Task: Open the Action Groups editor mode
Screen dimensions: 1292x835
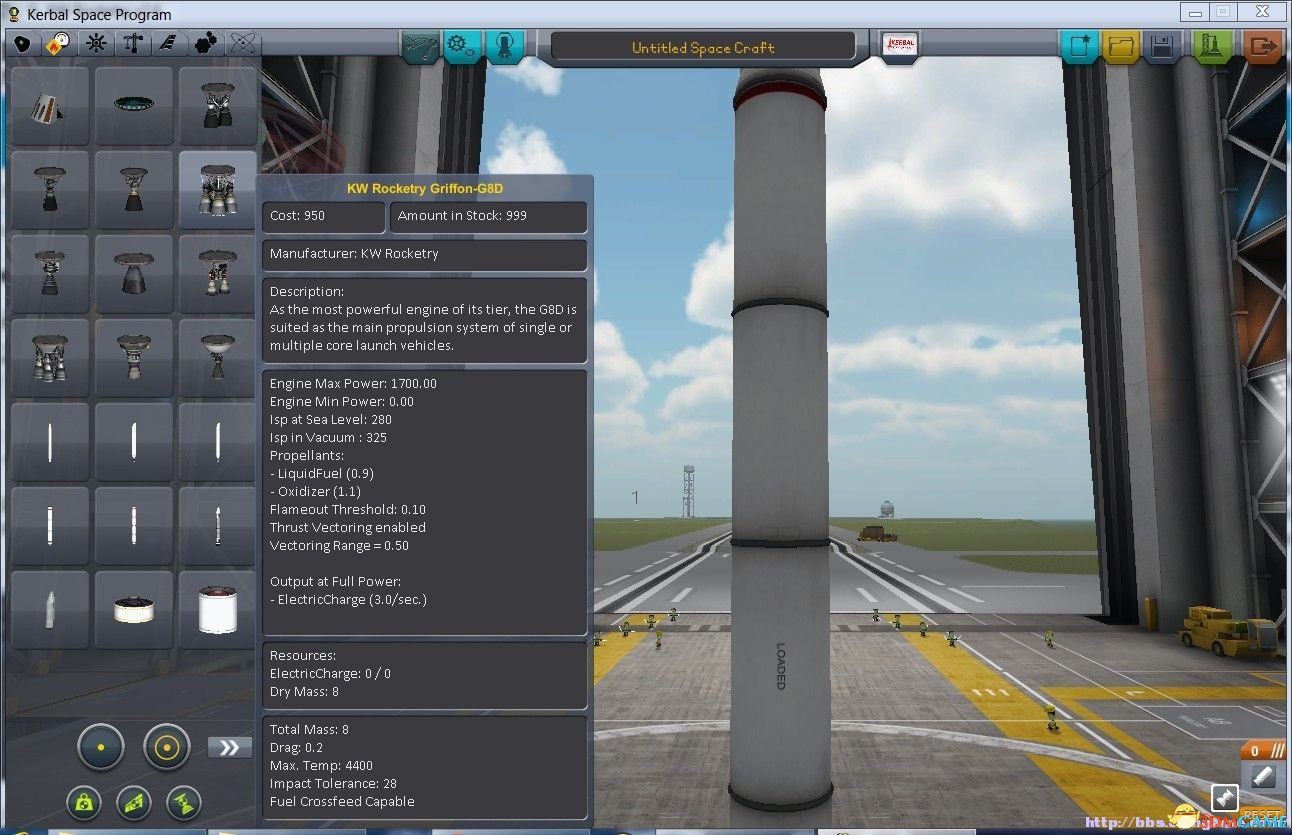Action: (462, 47)
